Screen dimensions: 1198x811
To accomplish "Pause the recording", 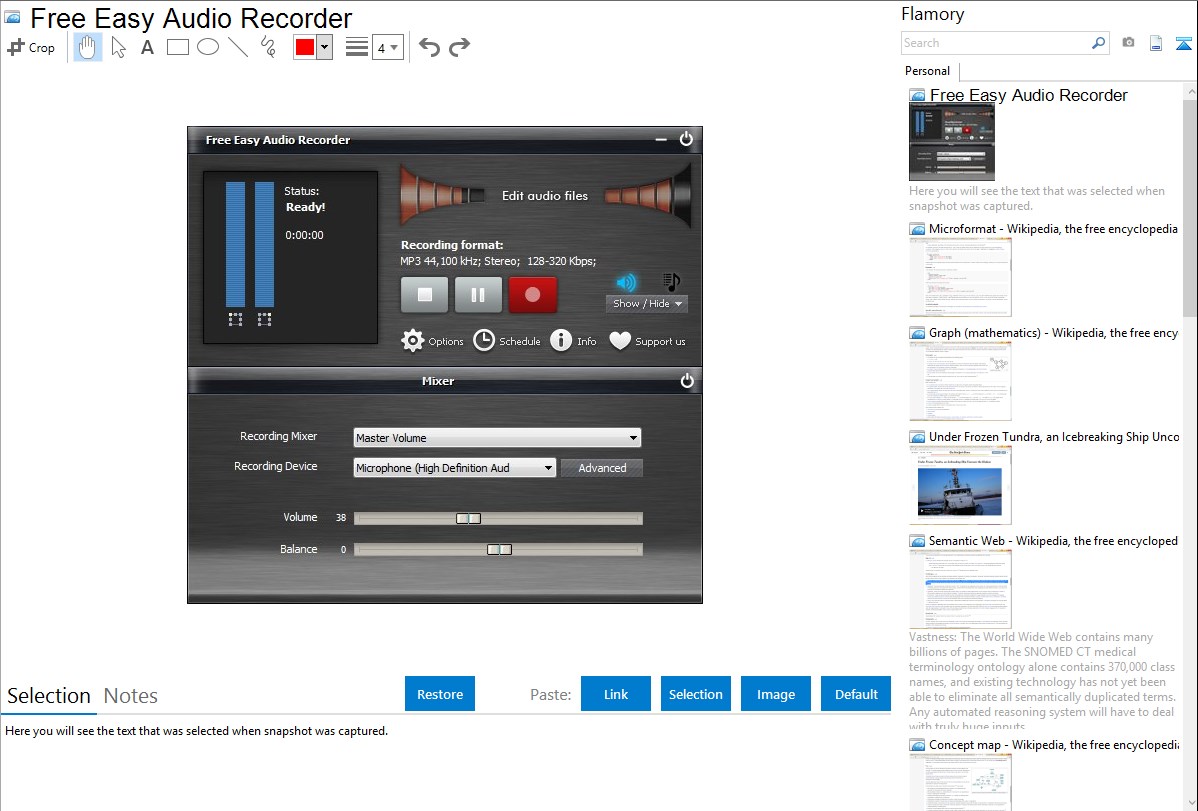I will click(x=478, y=294).
